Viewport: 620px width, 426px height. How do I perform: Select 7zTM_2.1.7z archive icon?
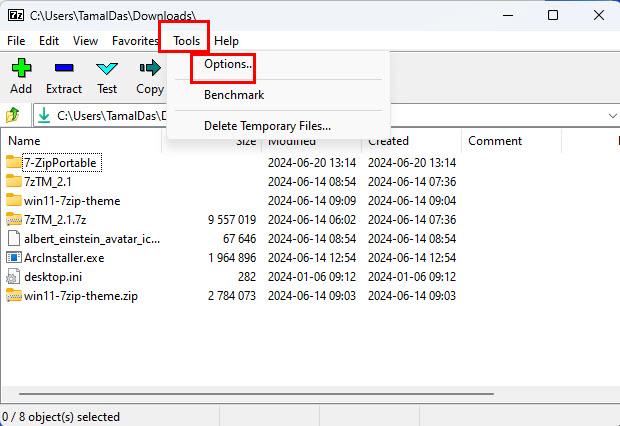13,219
